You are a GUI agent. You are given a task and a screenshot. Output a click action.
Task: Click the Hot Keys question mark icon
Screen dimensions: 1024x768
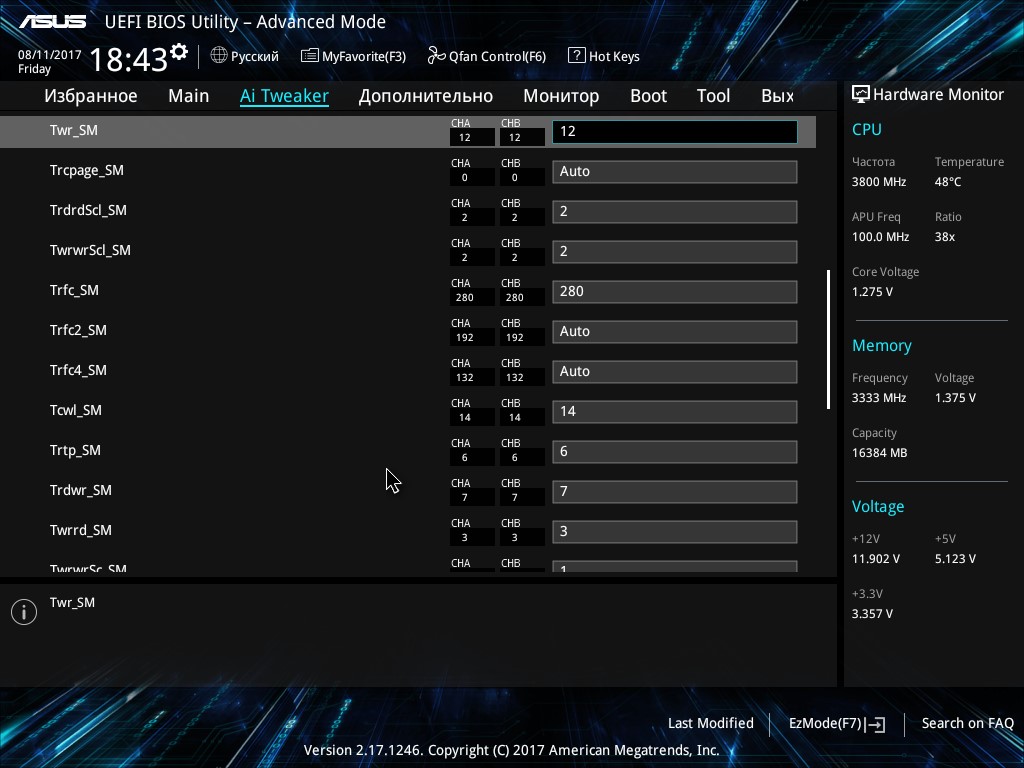pos(577,56)
